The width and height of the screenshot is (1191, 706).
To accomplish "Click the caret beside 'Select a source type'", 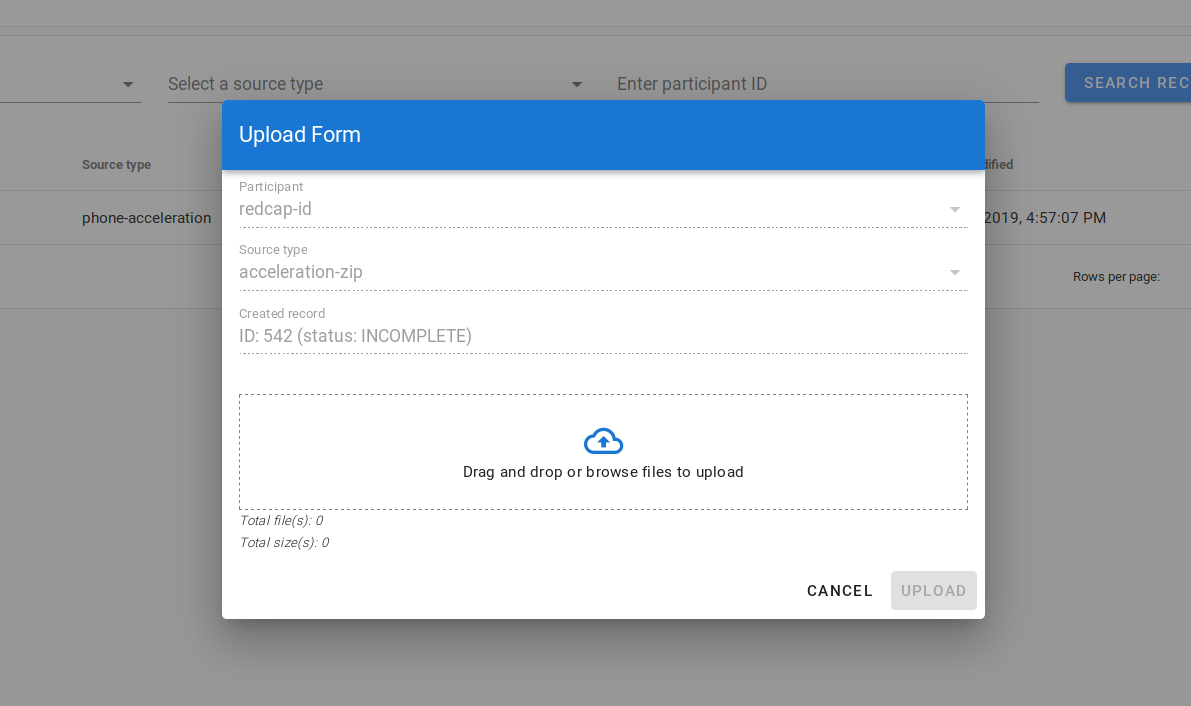I will pyautogui.click(x=576, y=85).
